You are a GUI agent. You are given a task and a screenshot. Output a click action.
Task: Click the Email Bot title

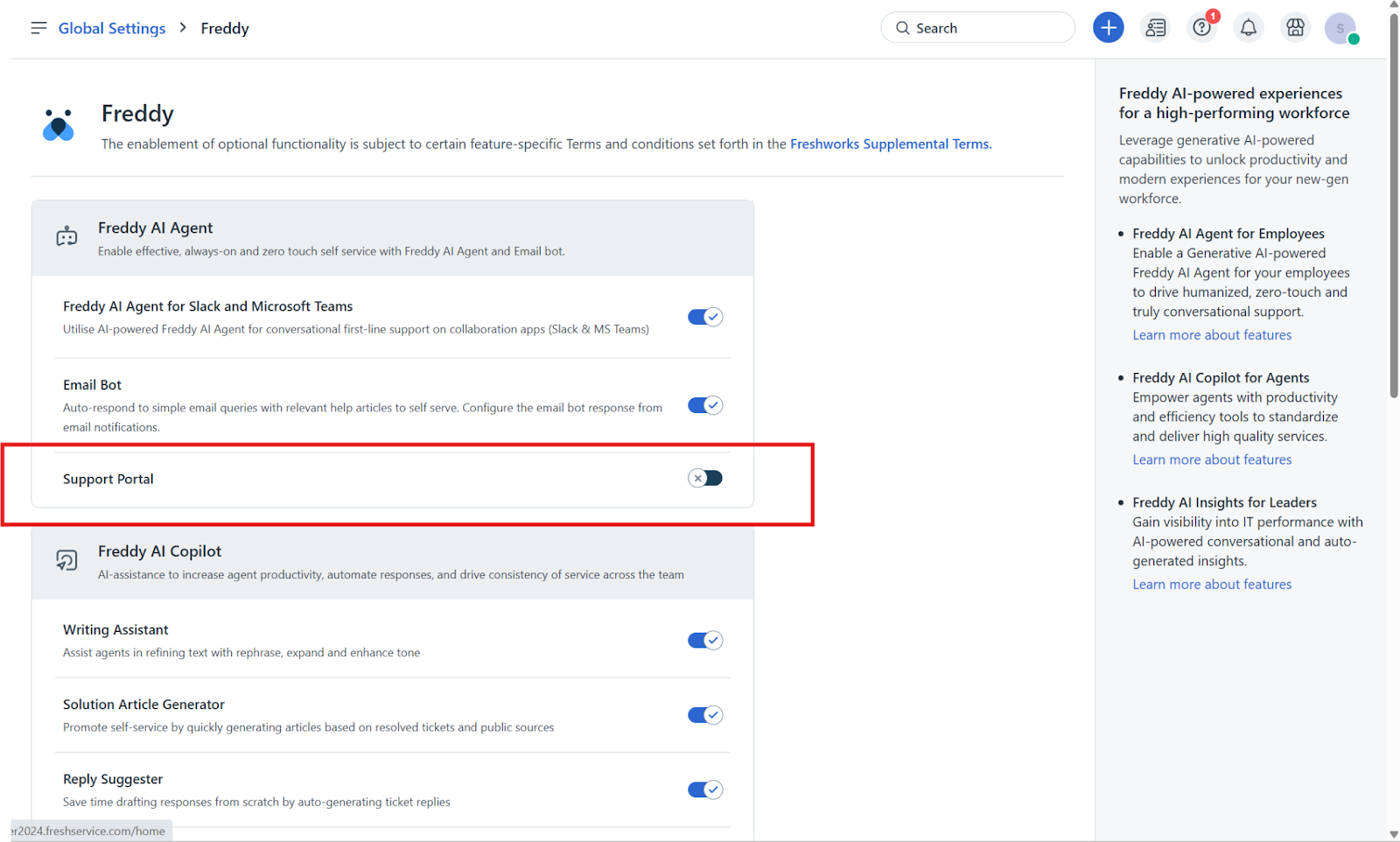pos(92,385)
